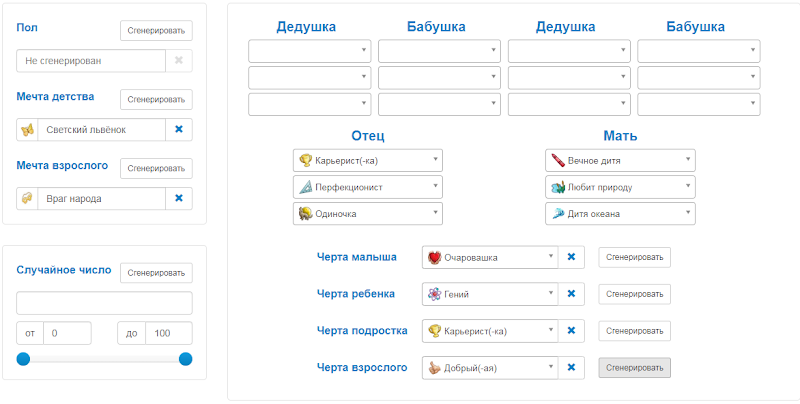800x404 pixels.
Task: Click the Мать heading
Action: pos(620,136)
